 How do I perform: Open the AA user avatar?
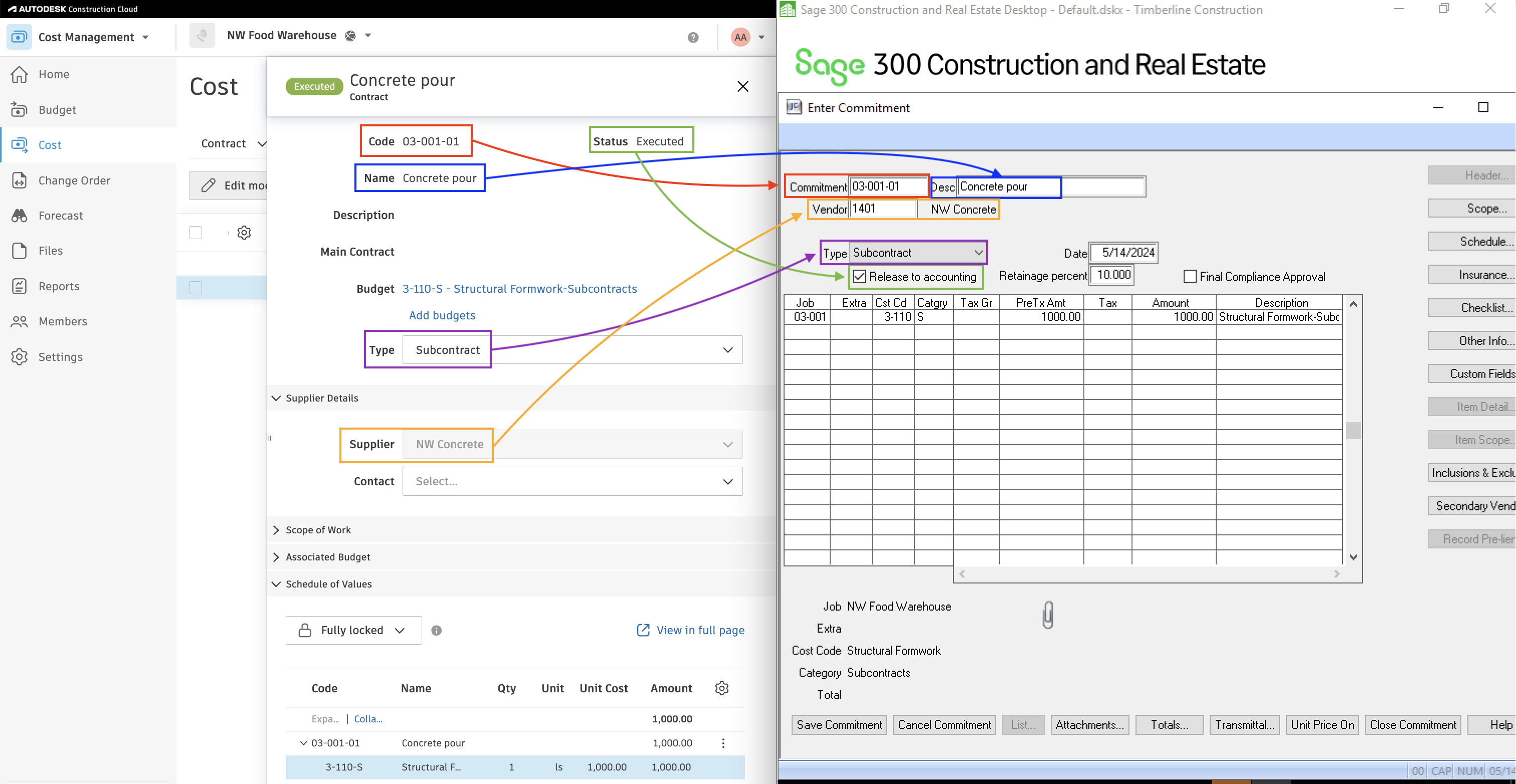[740, 37]
